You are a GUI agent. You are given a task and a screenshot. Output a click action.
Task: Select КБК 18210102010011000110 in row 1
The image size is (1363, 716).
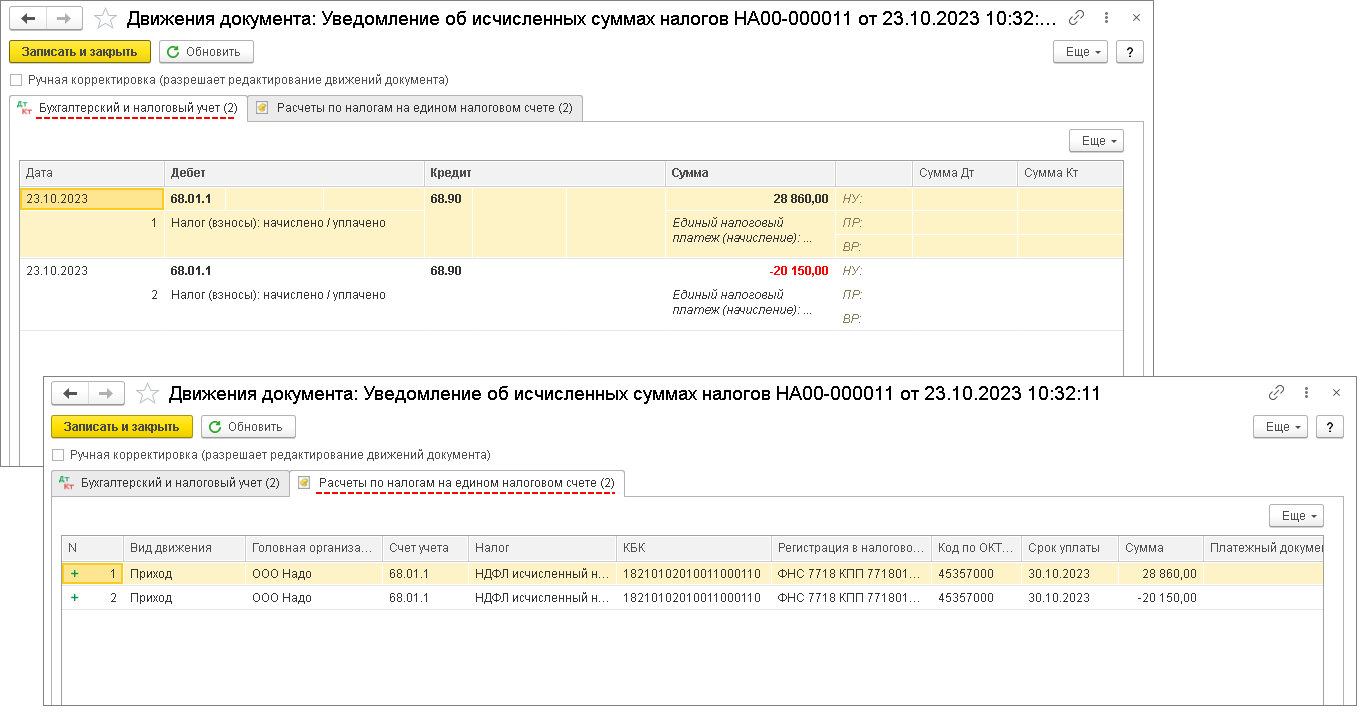pyautogui.click(x=693, y=574)
